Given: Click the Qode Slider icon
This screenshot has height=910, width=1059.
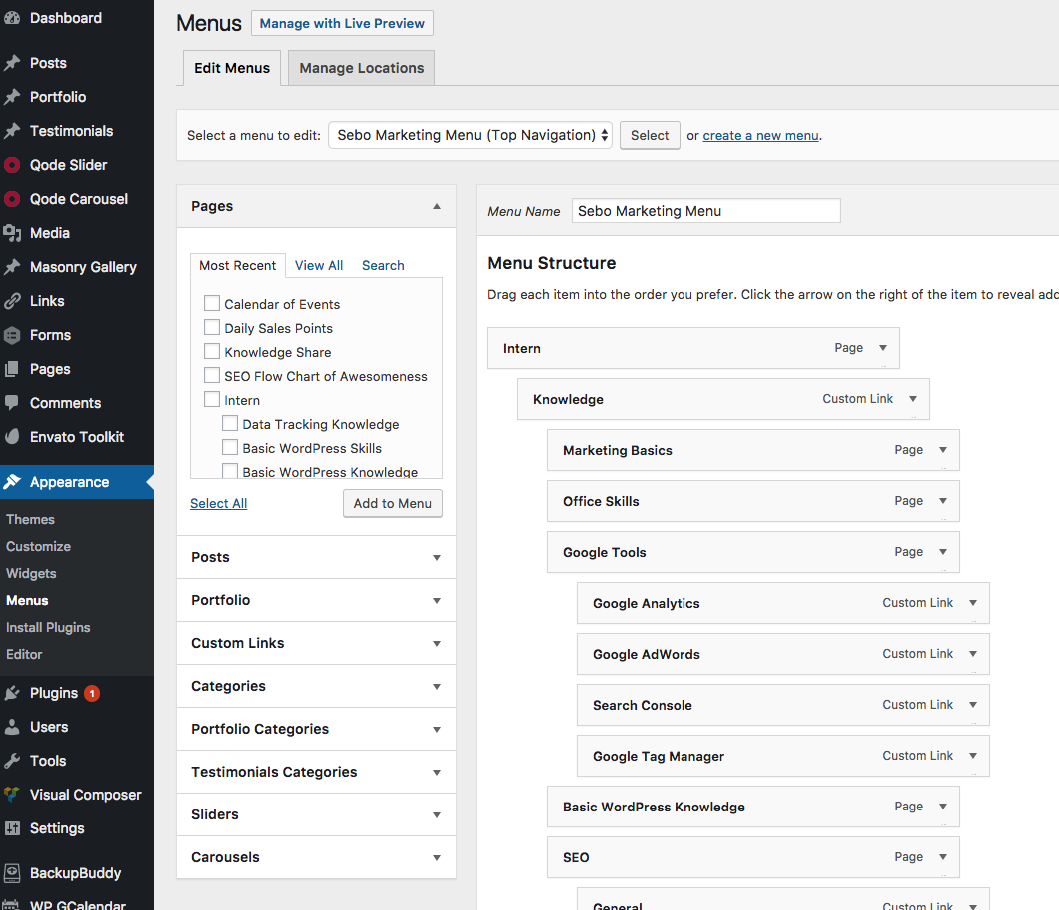Looking at the screenshot, I should tap(12, 165).
